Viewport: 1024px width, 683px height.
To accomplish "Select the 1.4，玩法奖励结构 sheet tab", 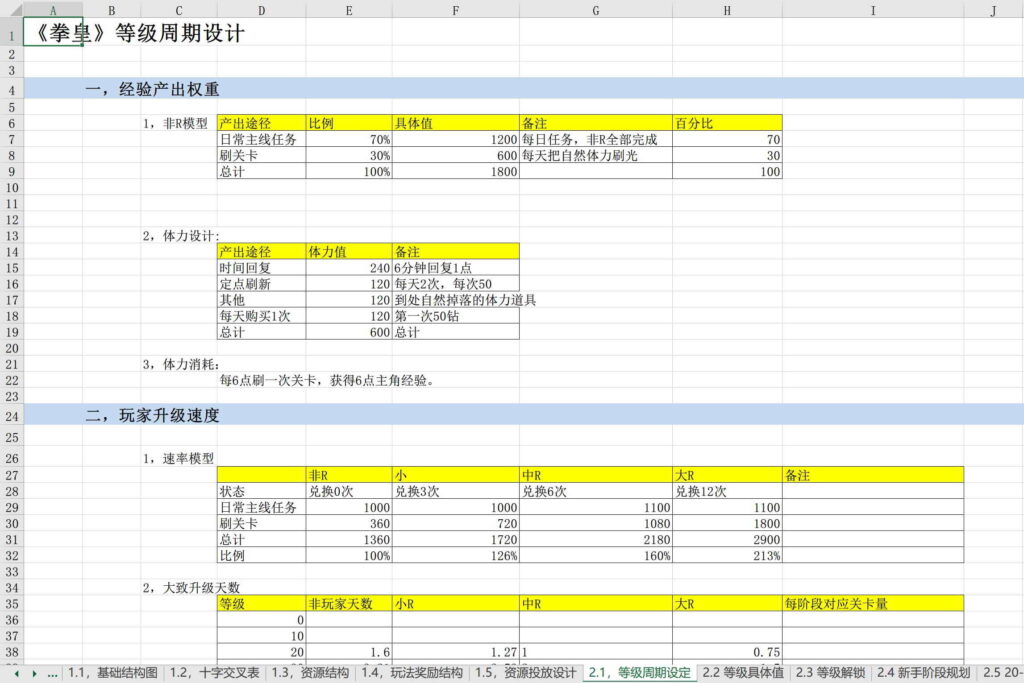I will point(412,673).
